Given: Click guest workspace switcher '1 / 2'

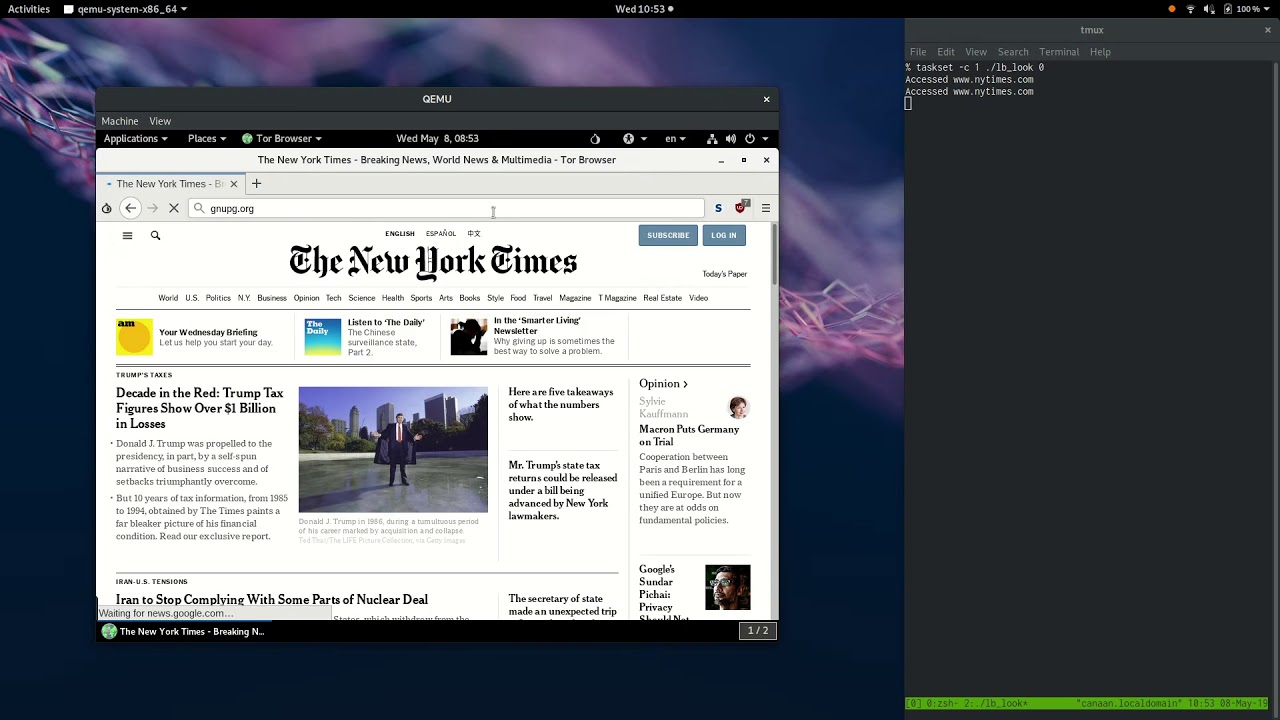Looking at the screenshot, I should (x=758, y=630).
